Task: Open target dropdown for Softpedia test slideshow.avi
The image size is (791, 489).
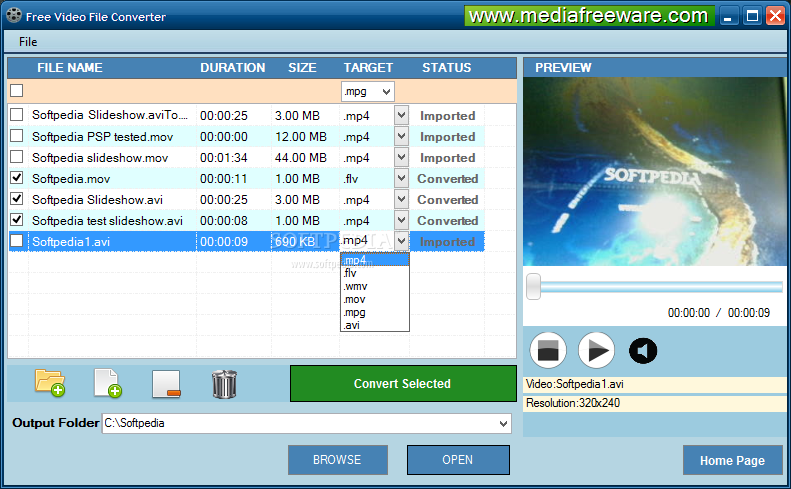Action: [x=401, y=221]
